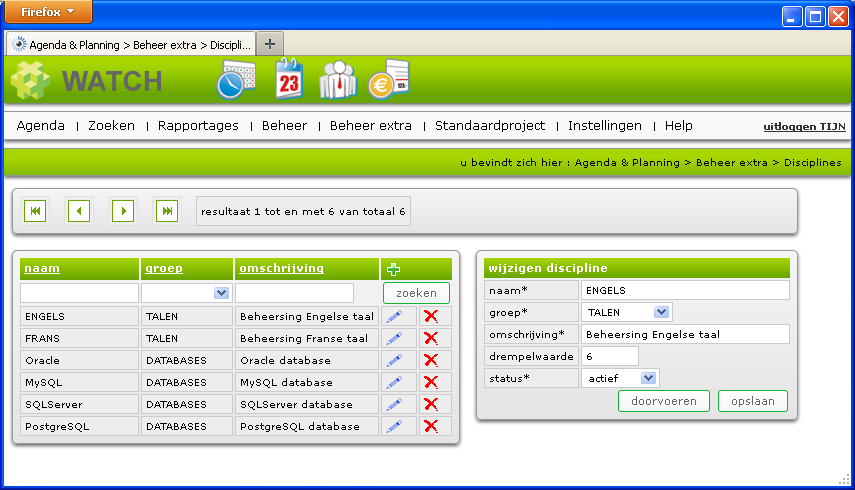The width and height of the screenshot is (855, 490).
Task: Edit the ENGELS row with pencil
Action: point(394,316)
